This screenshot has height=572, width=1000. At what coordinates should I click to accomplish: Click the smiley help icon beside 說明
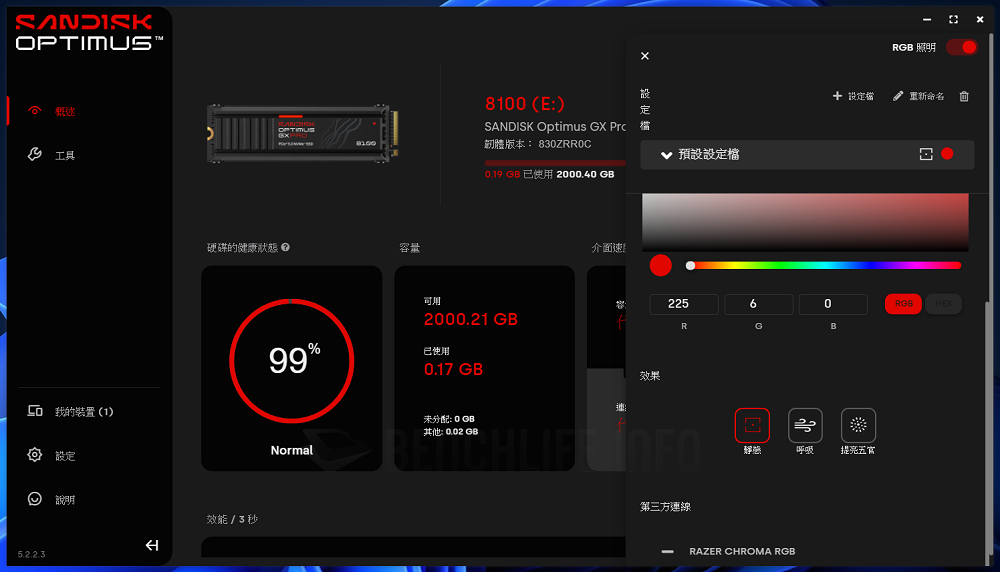pos(34,499)
